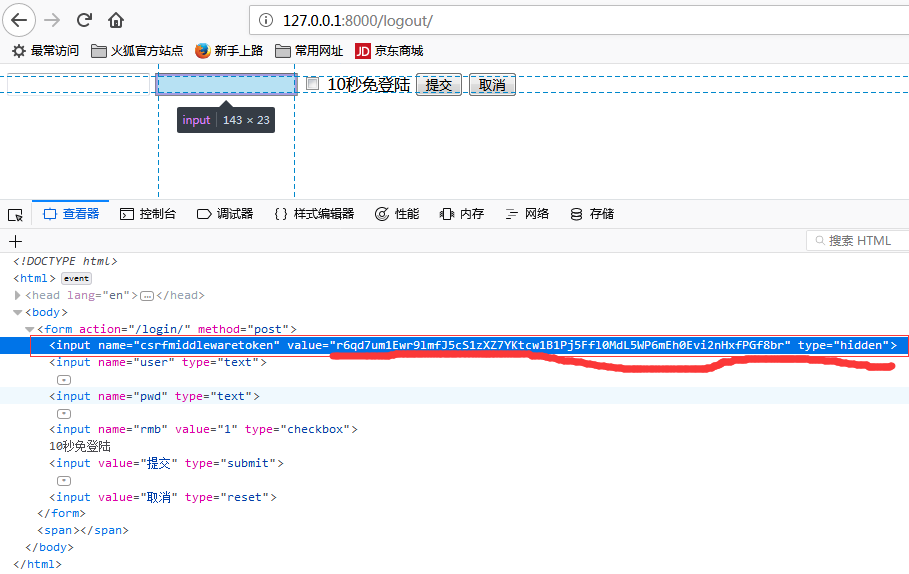Activate the element picker icon in devtools
Screen dimensions: 909x574
click(16, 215)
